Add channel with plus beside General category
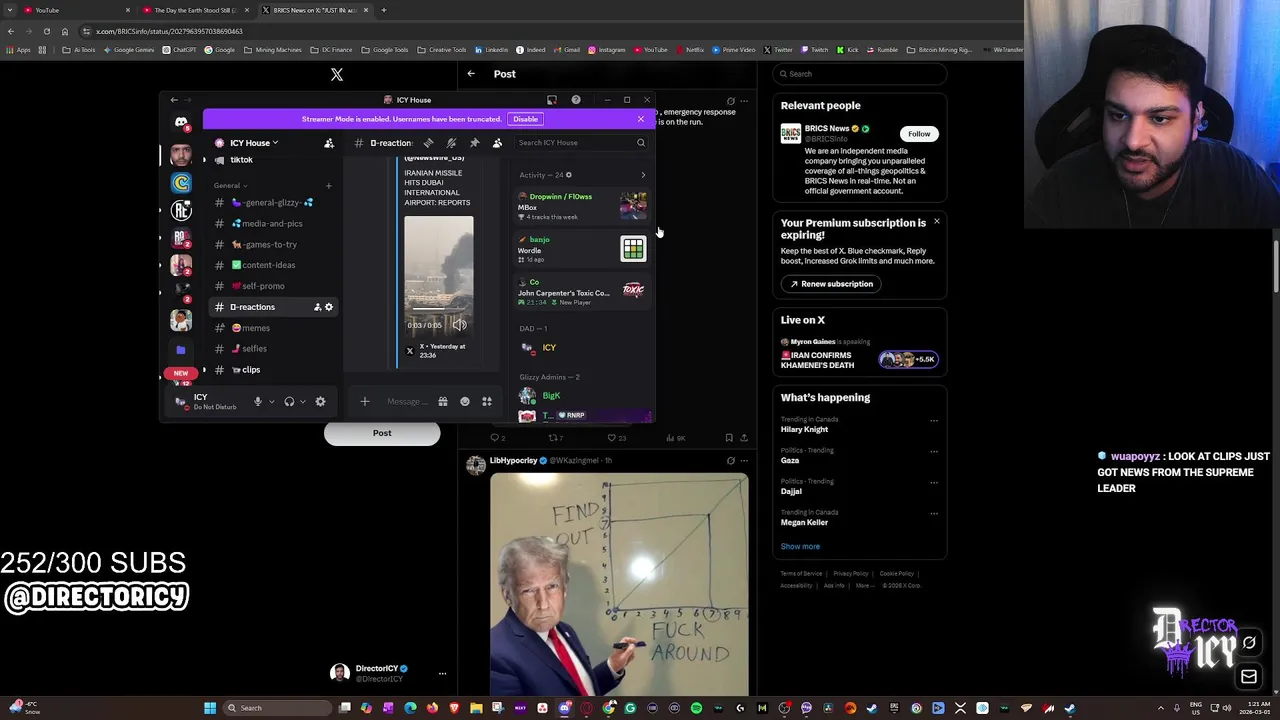This screenshot has height=720, width=1280. click(x=328, y=186)
